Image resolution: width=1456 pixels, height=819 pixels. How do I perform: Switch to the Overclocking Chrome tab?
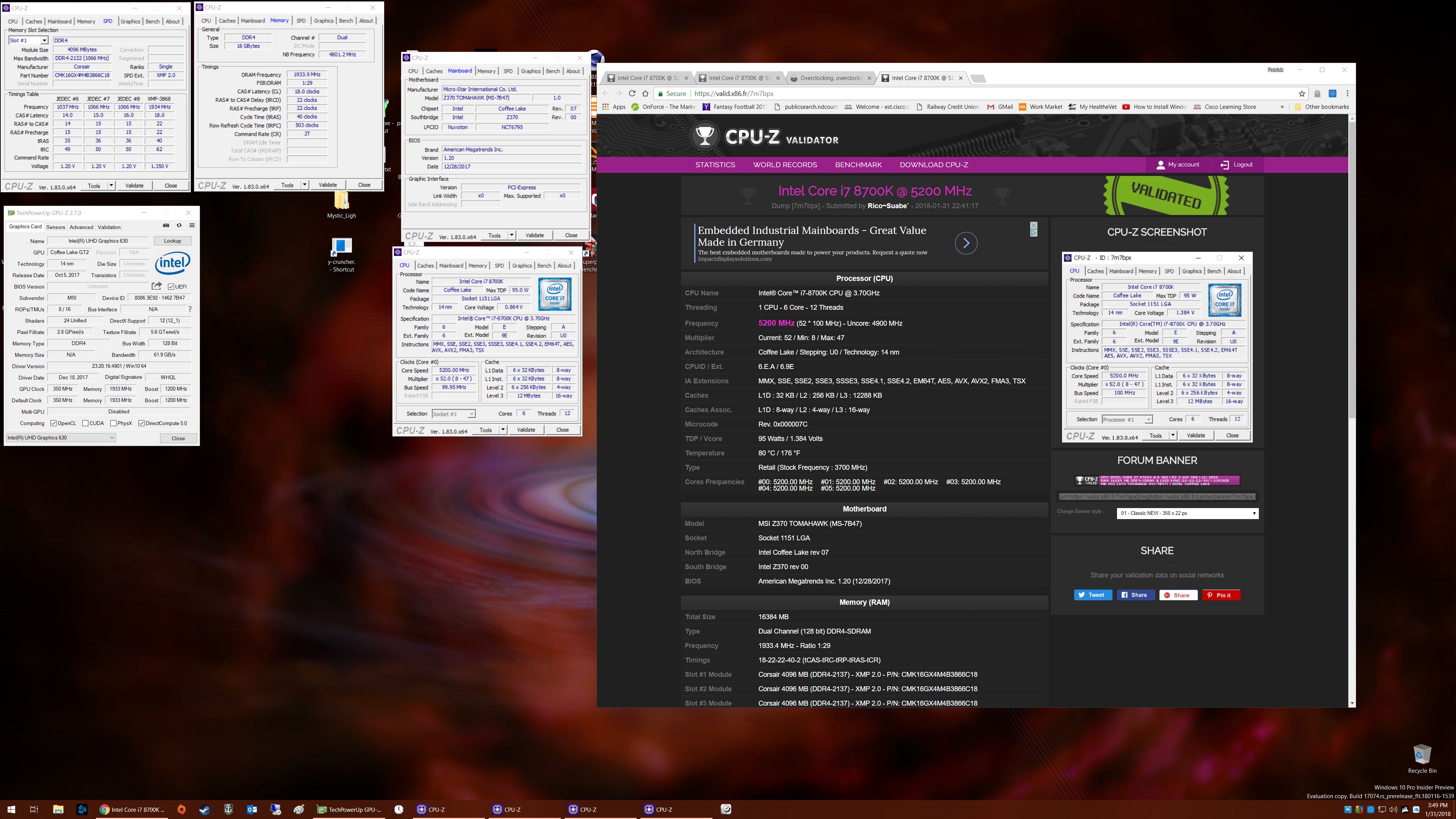(831, 78)
